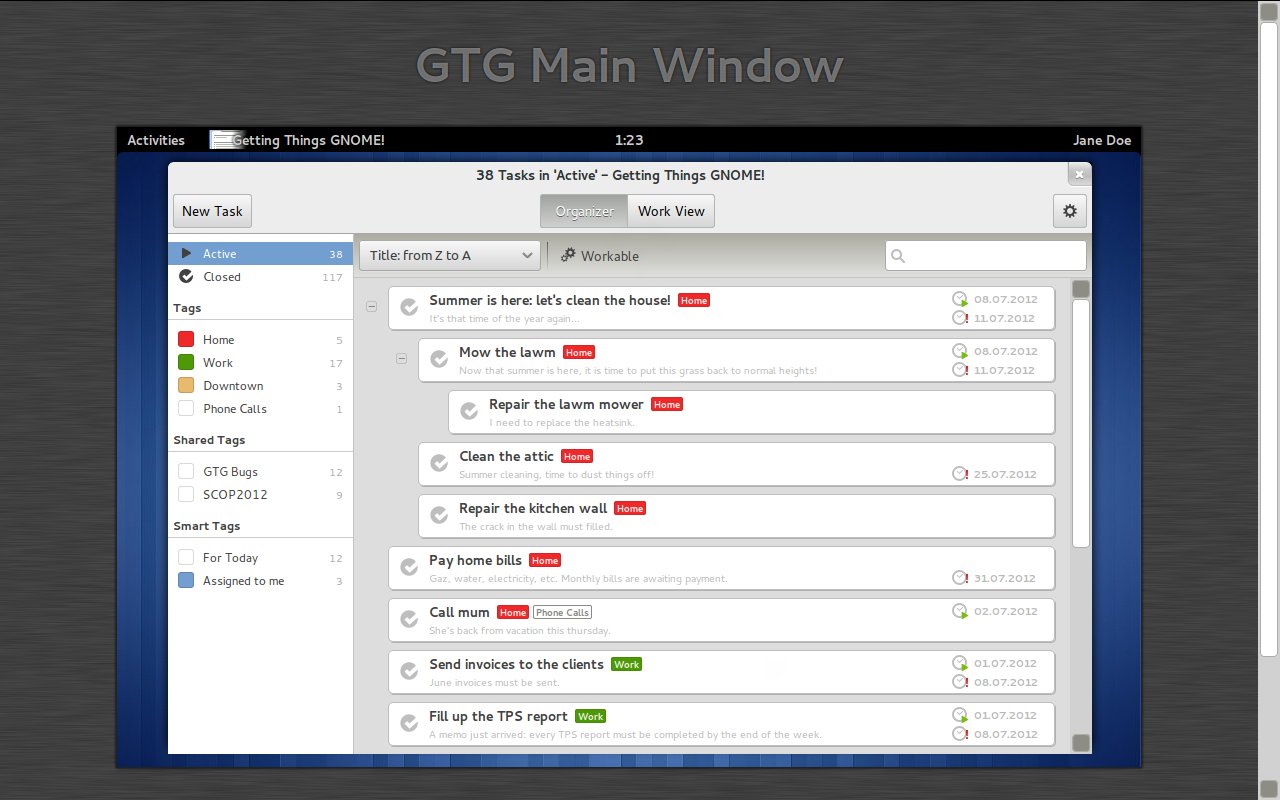Select 'Phone Calls' tag label
This screenshot has width=1280, height=800.
click(x=235, y=409)
